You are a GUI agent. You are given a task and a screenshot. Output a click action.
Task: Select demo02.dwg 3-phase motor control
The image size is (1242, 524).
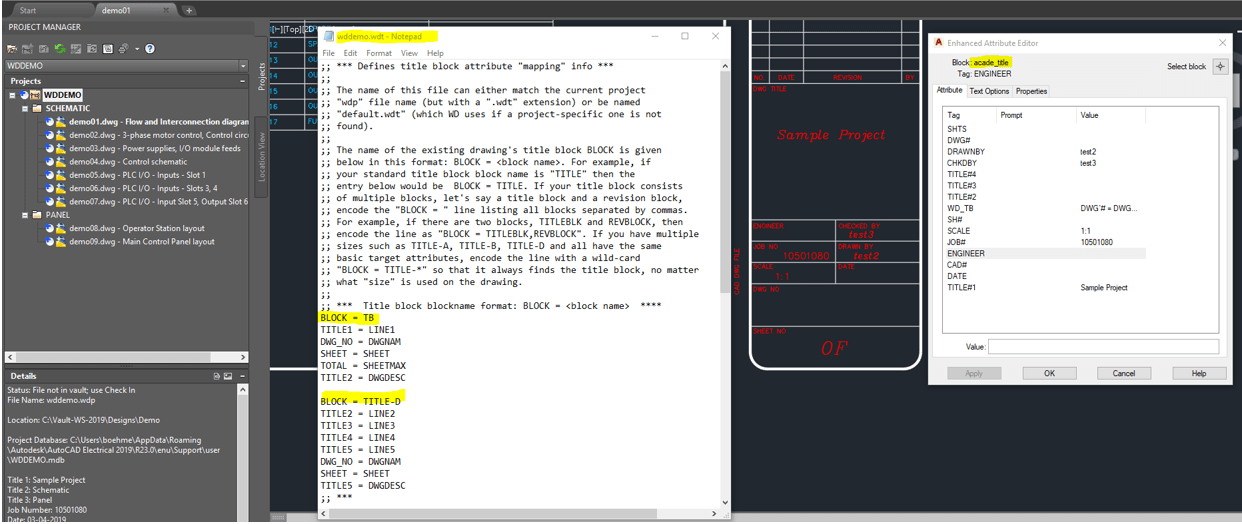tap(159, 134)
